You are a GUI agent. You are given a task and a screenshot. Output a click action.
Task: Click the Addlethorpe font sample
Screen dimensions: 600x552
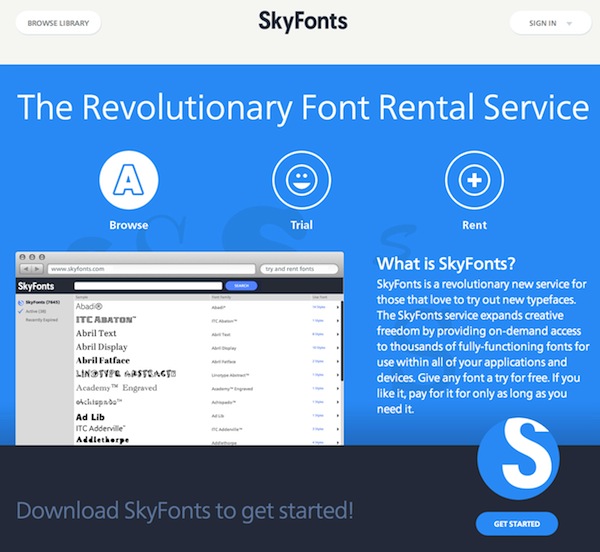[x=102, y=440]
